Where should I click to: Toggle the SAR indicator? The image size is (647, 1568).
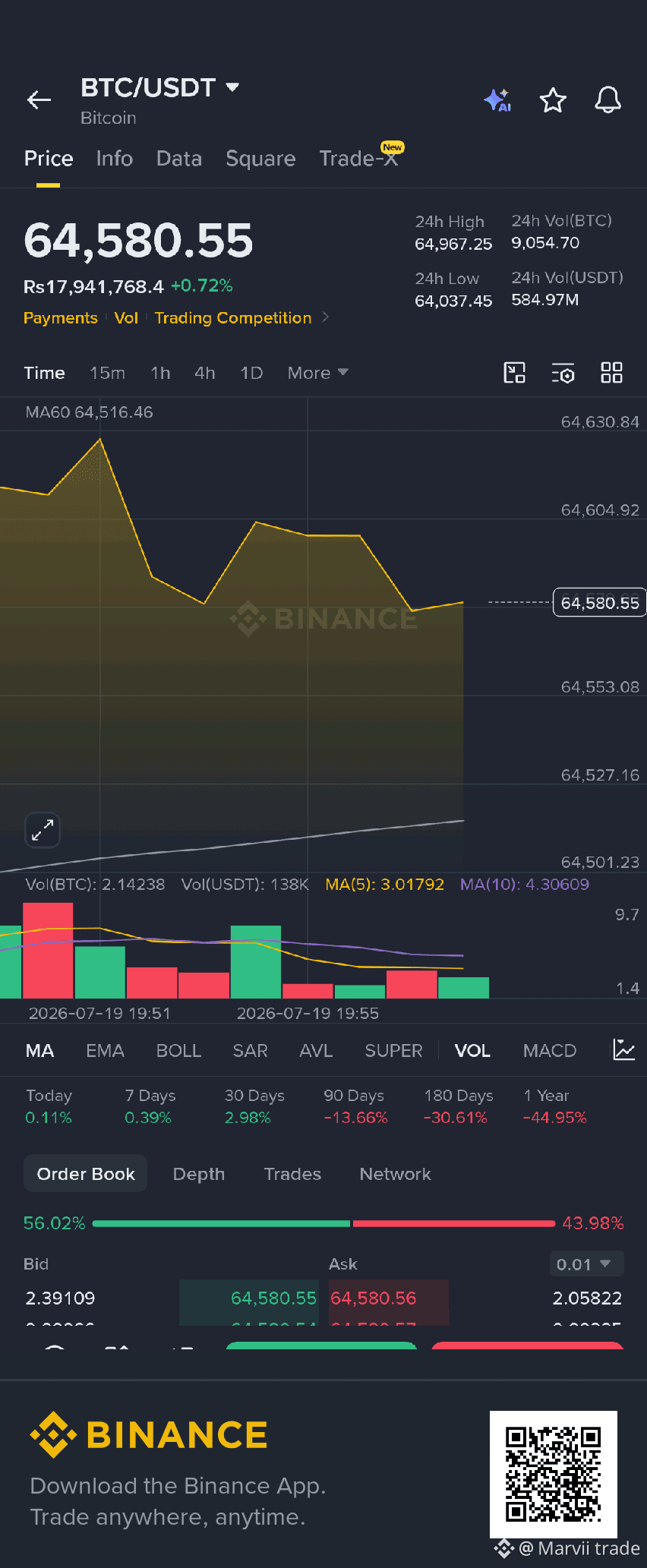pos(250,1050)
